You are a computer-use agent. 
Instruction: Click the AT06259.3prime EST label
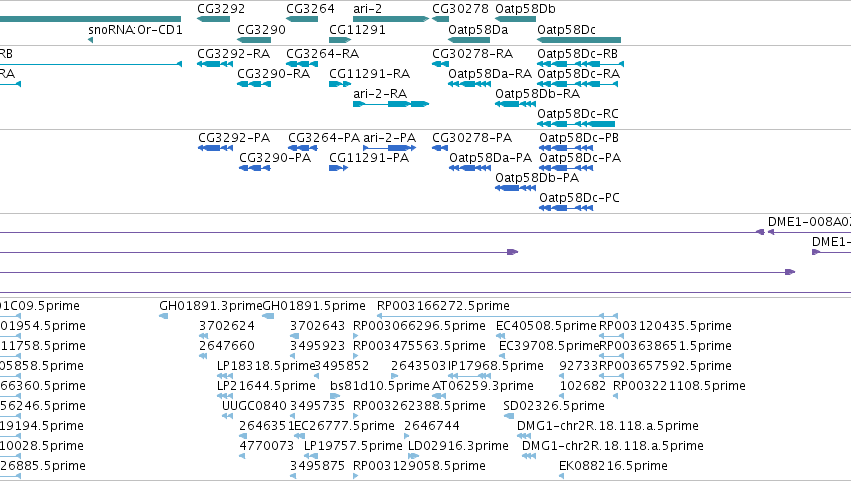[x=483, y=387]
